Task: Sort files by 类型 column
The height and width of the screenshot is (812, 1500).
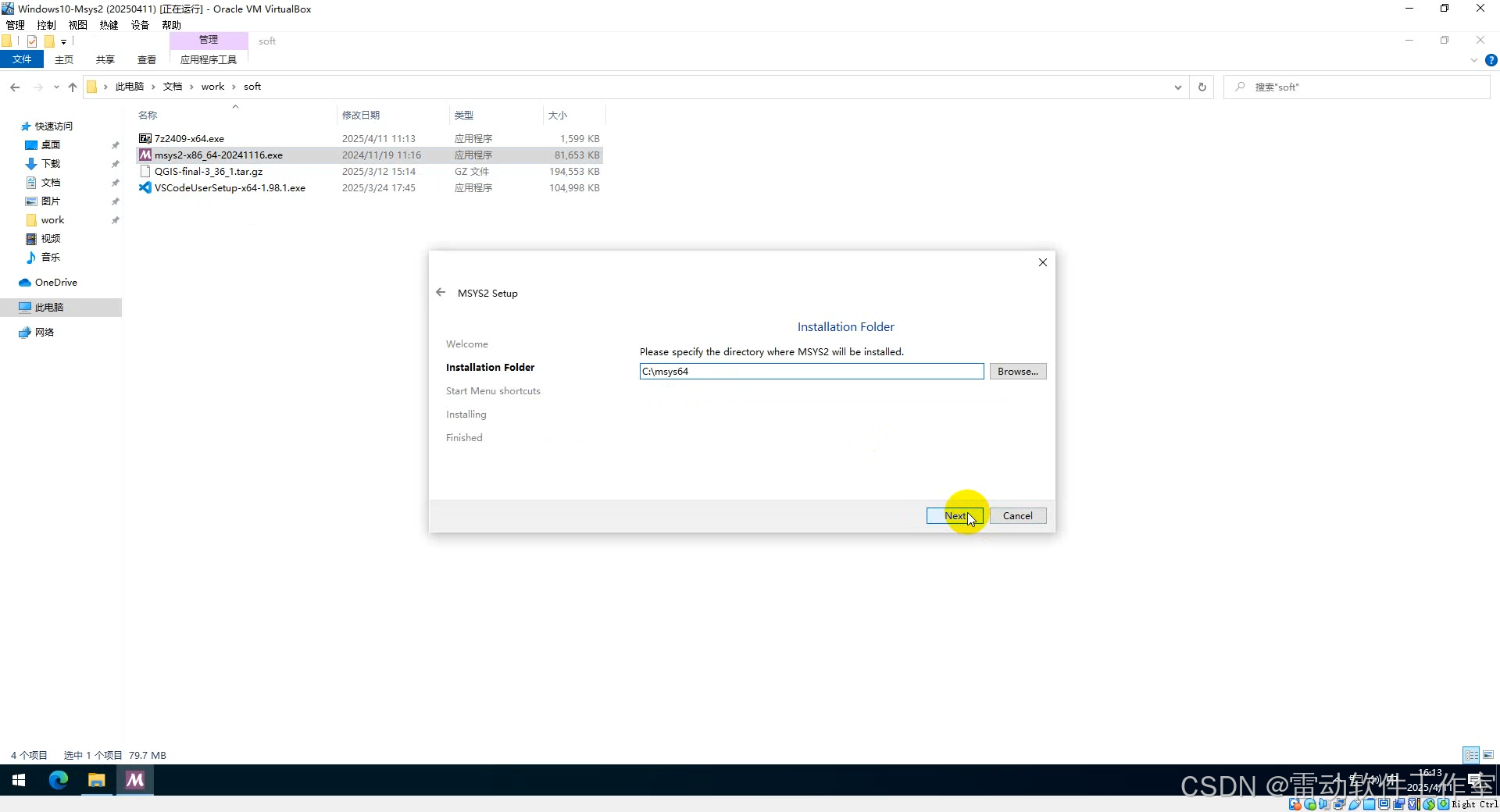Action: (464, 116)
